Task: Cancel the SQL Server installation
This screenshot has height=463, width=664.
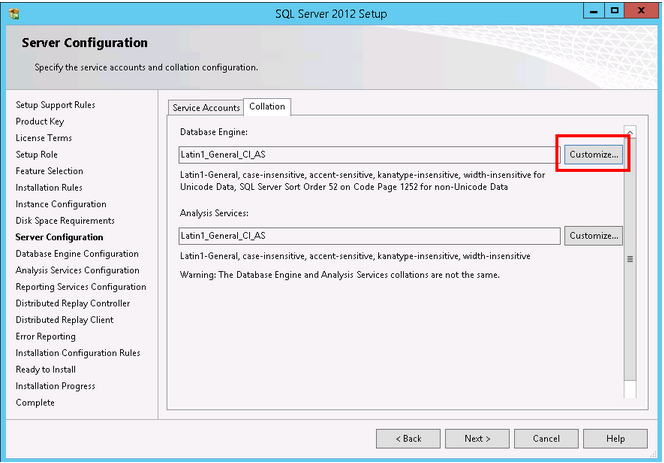Action: 546,438
